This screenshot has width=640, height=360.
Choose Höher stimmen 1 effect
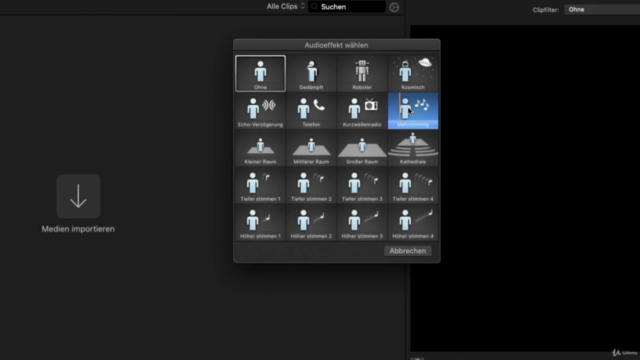pyautogui.click(x=260, y=222)
